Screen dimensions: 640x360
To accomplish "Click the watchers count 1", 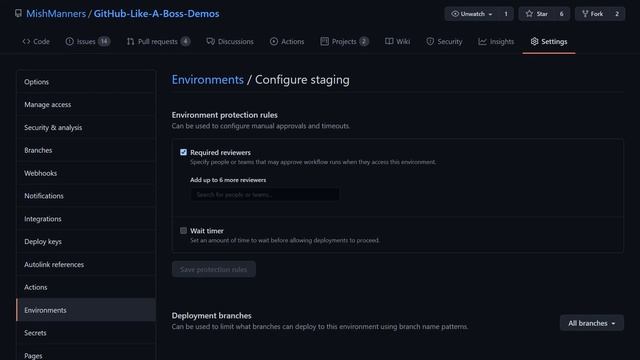I will [506, 14].
